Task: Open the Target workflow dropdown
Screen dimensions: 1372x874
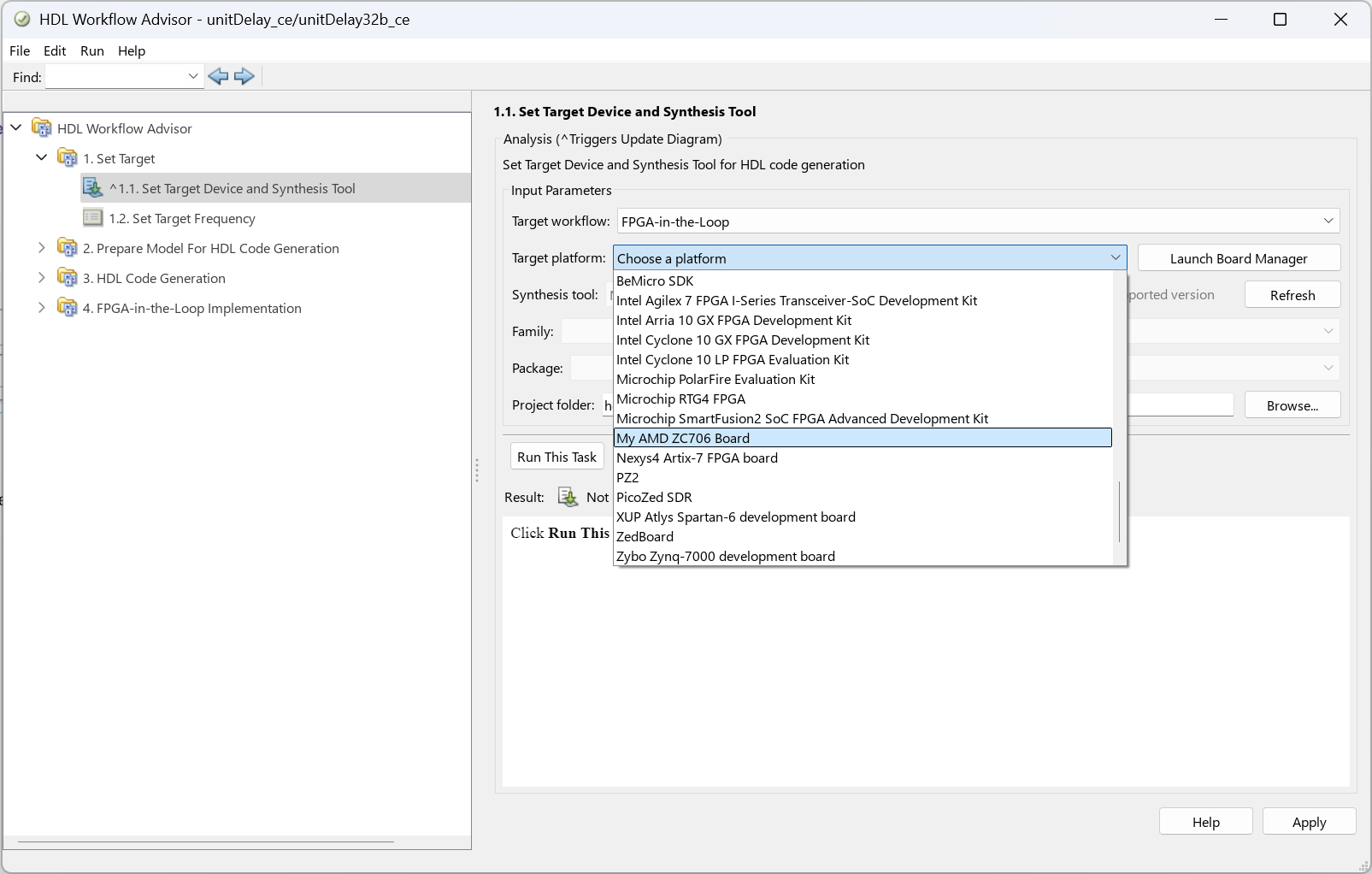Action: pos(1328,221)
